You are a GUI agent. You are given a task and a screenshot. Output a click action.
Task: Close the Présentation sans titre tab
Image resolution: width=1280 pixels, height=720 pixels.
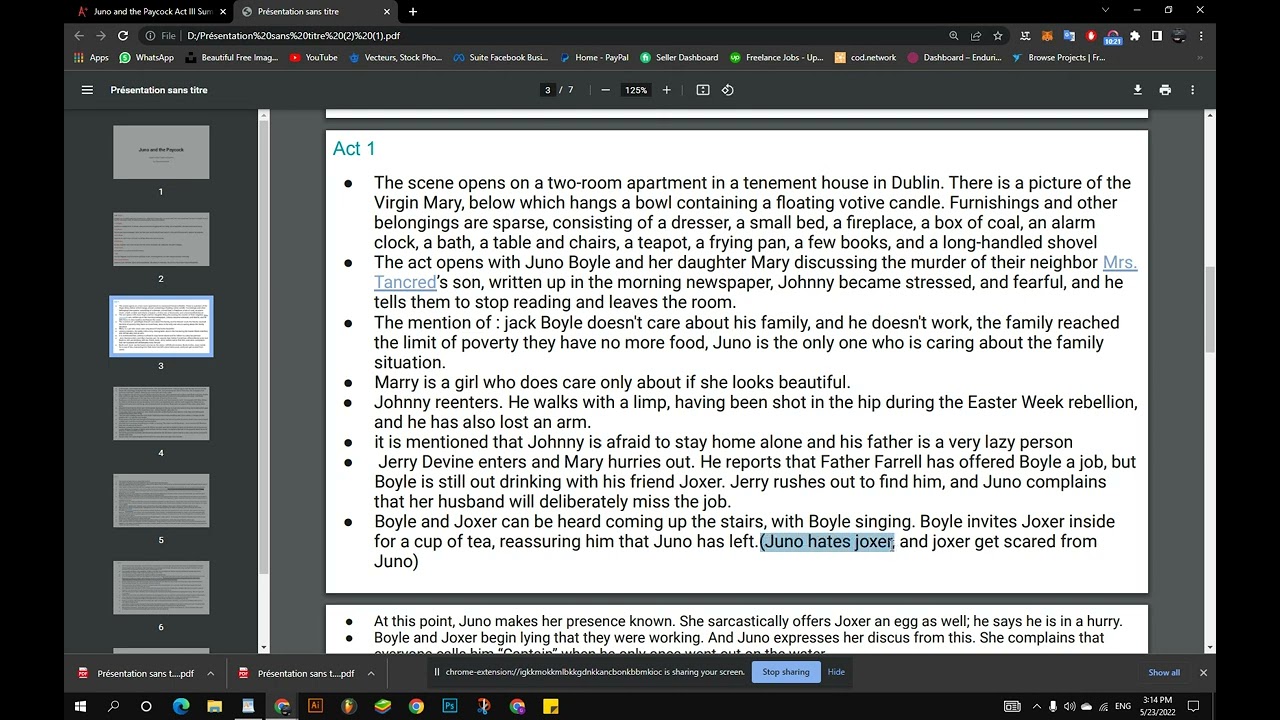[x=388, y=11]
